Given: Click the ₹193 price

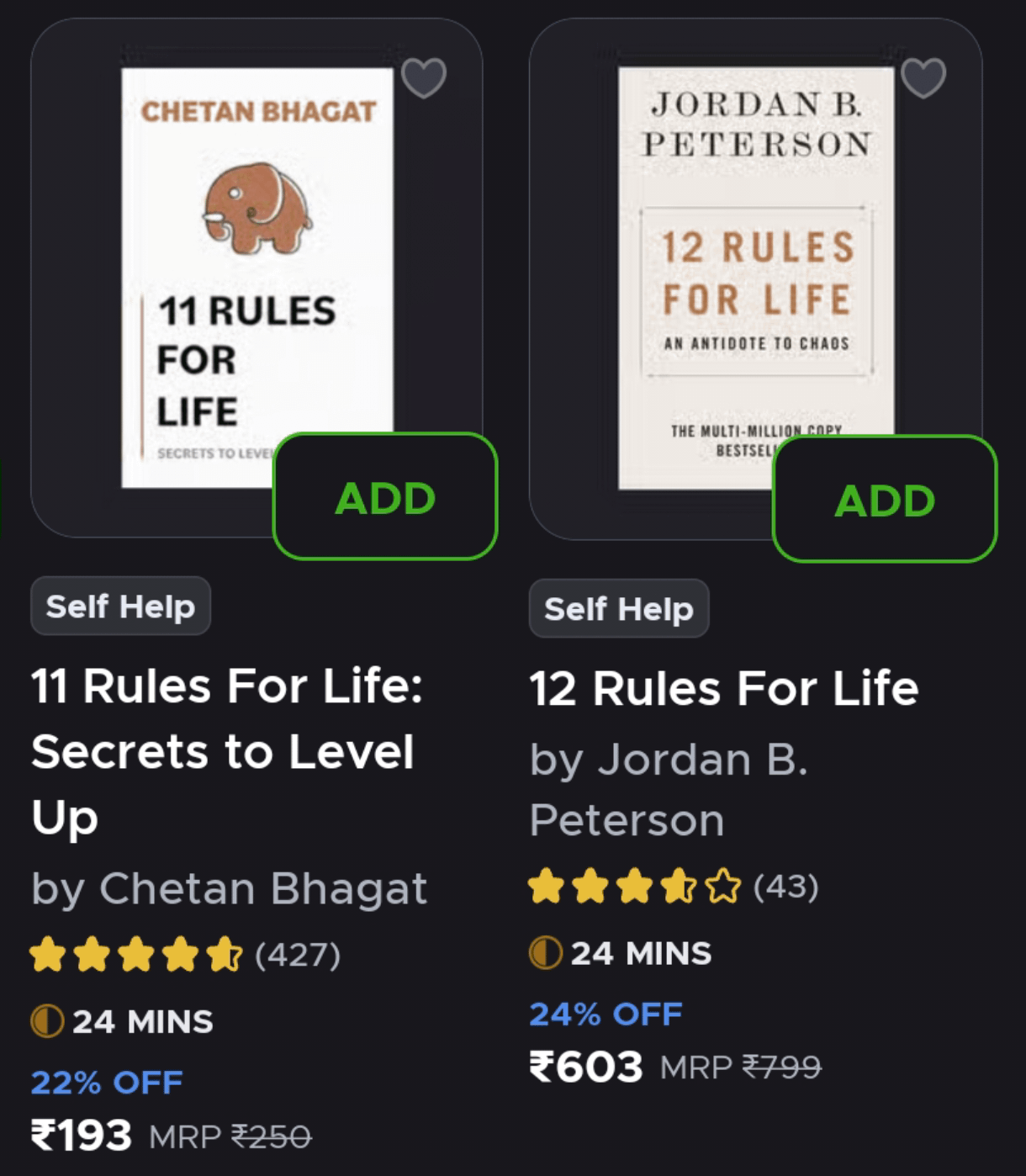Looking at the screenshot, I should point(82,1136).
